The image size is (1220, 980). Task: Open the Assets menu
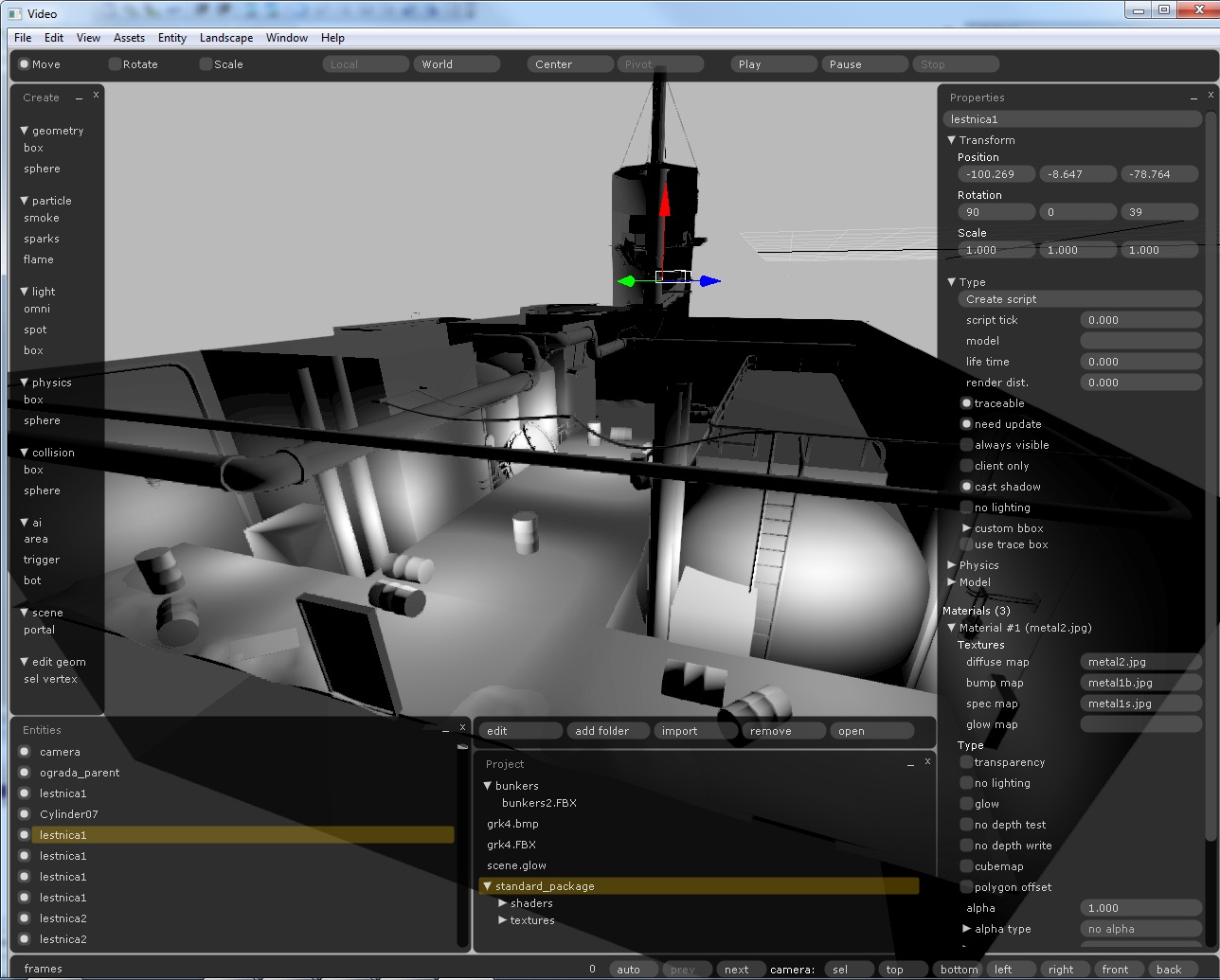129,38
